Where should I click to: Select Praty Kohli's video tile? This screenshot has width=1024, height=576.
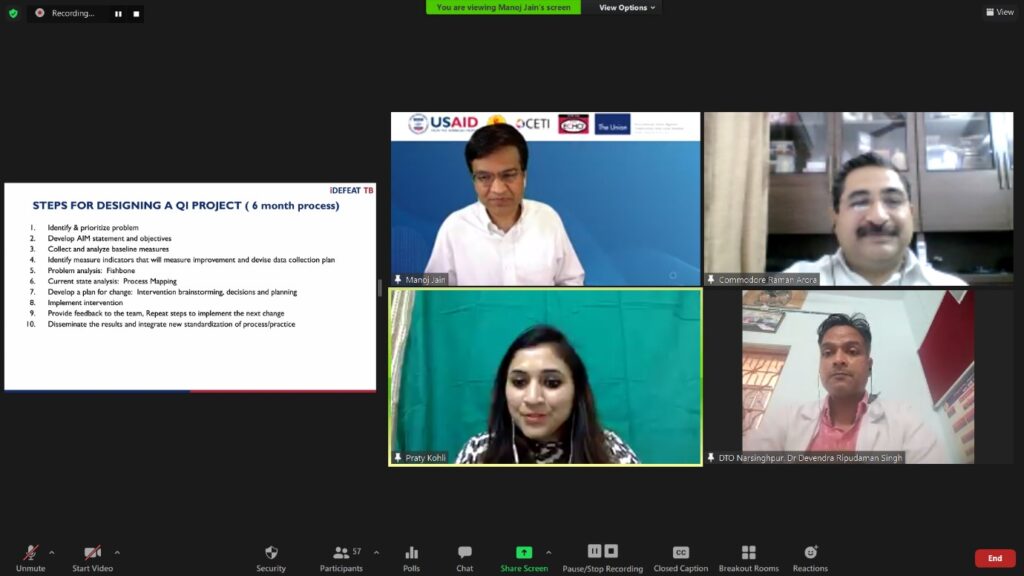coord(545,377)
